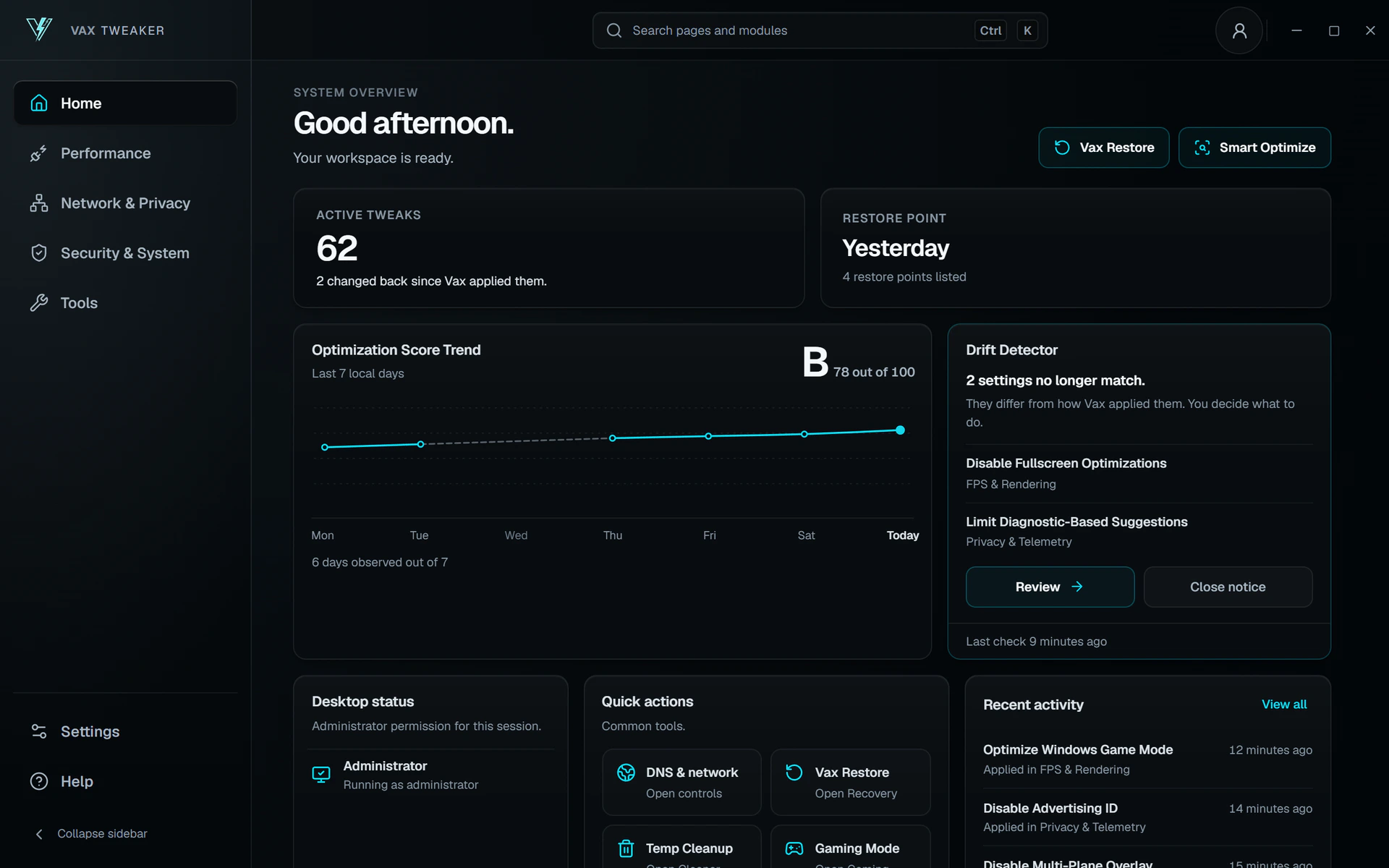Close the drift notice

[1228, 587]
